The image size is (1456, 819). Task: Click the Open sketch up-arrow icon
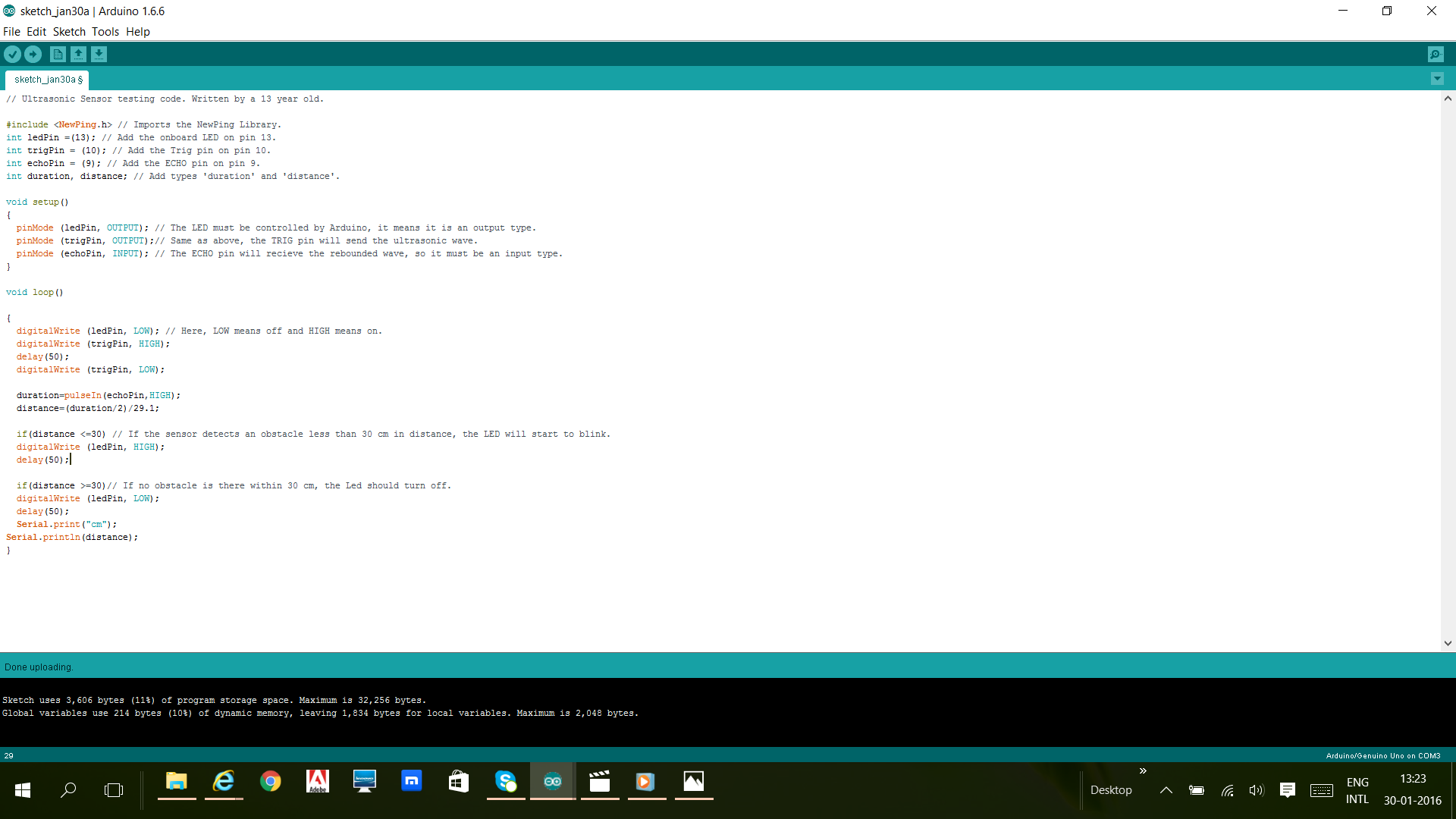(78, 54)
